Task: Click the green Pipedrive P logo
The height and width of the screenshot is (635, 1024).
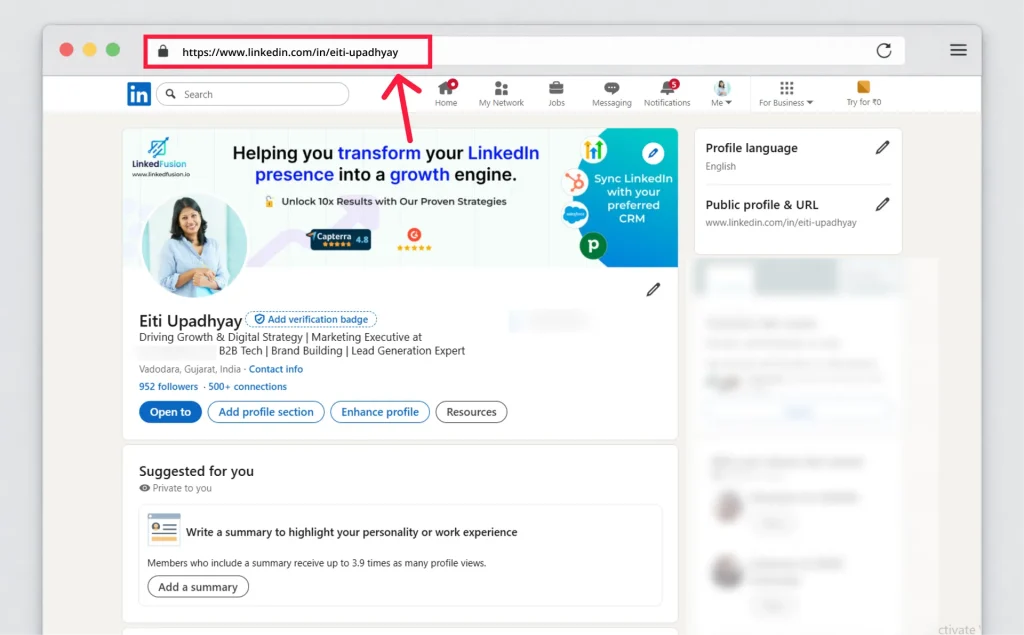Action: point(593,246)
